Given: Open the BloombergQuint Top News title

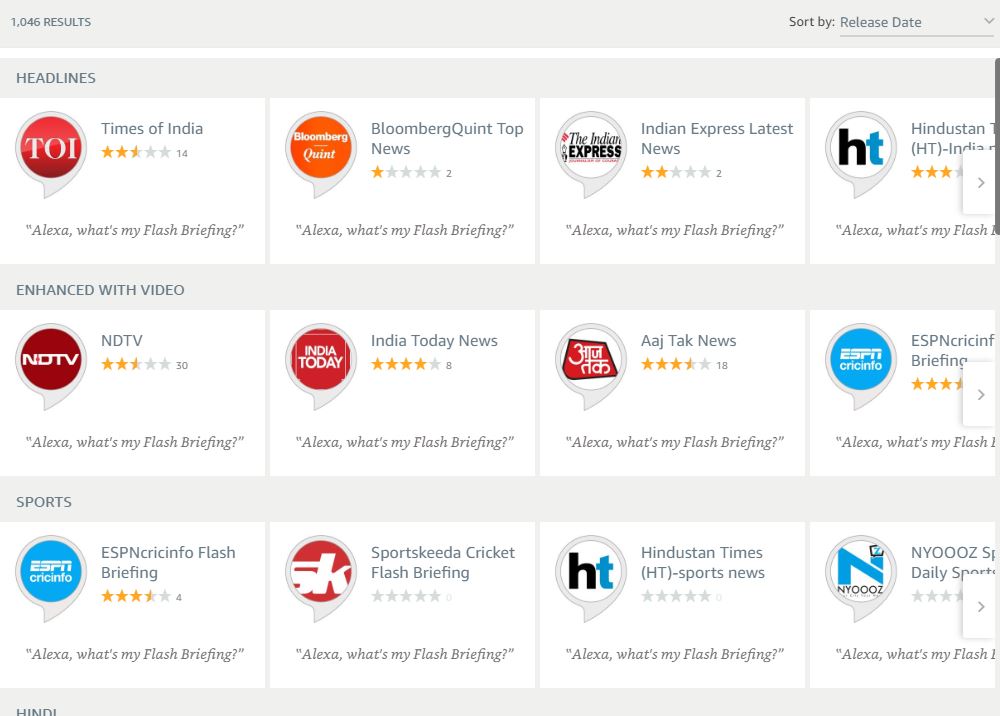Looking at the screenshot, I should click(447, 138).
